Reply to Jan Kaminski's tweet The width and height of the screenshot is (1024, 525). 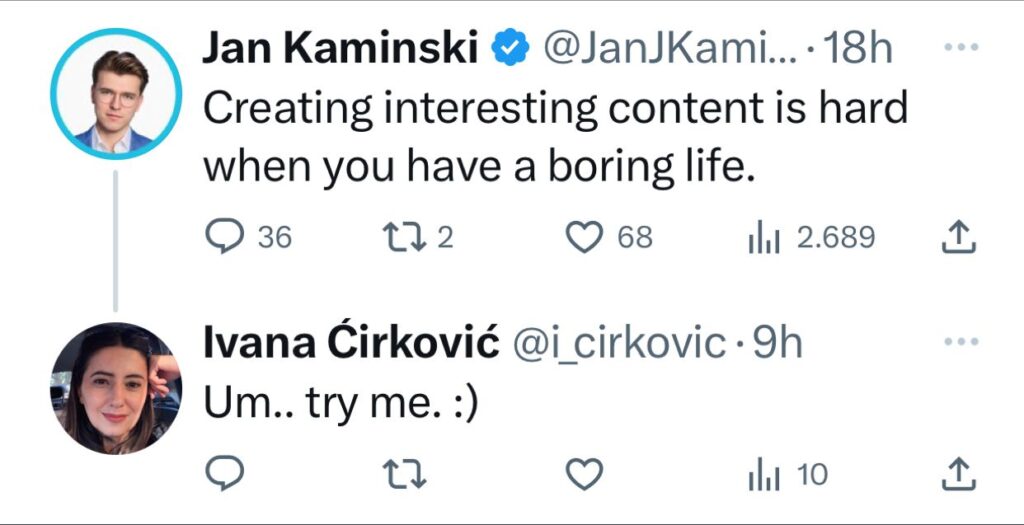pos(224,237)
